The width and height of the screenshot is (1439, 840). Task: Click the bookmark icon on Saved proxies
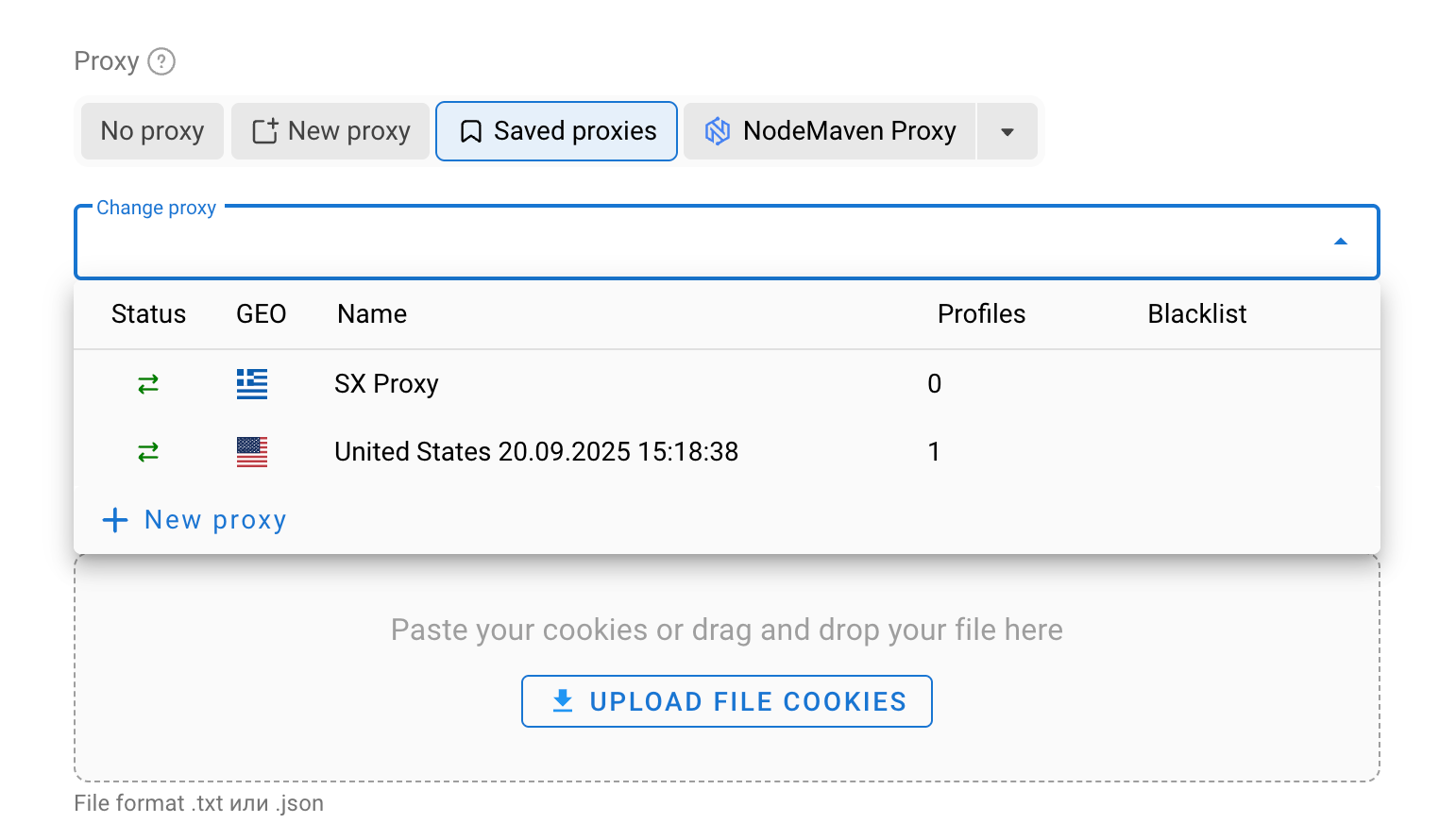point(470,131)
